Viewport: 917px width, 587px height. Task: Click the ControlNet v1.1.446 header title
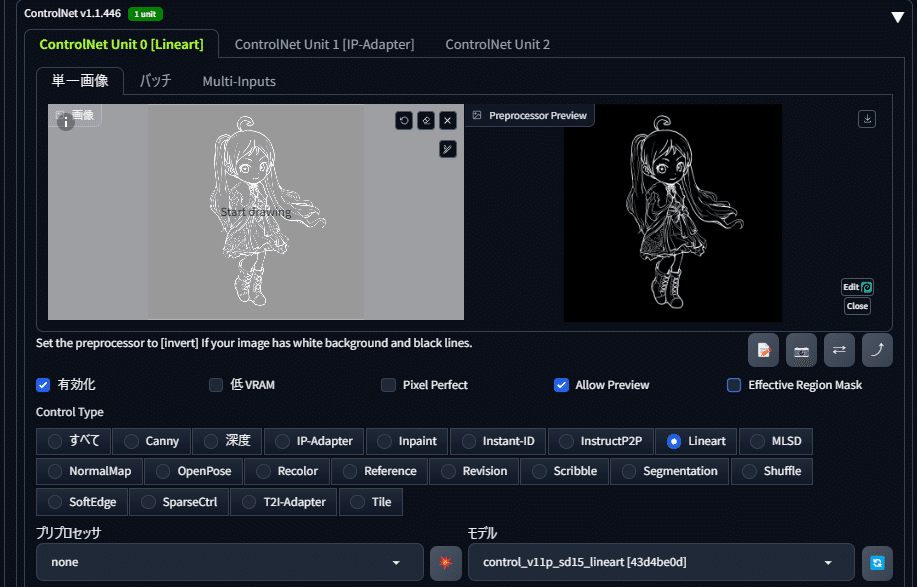73,13
